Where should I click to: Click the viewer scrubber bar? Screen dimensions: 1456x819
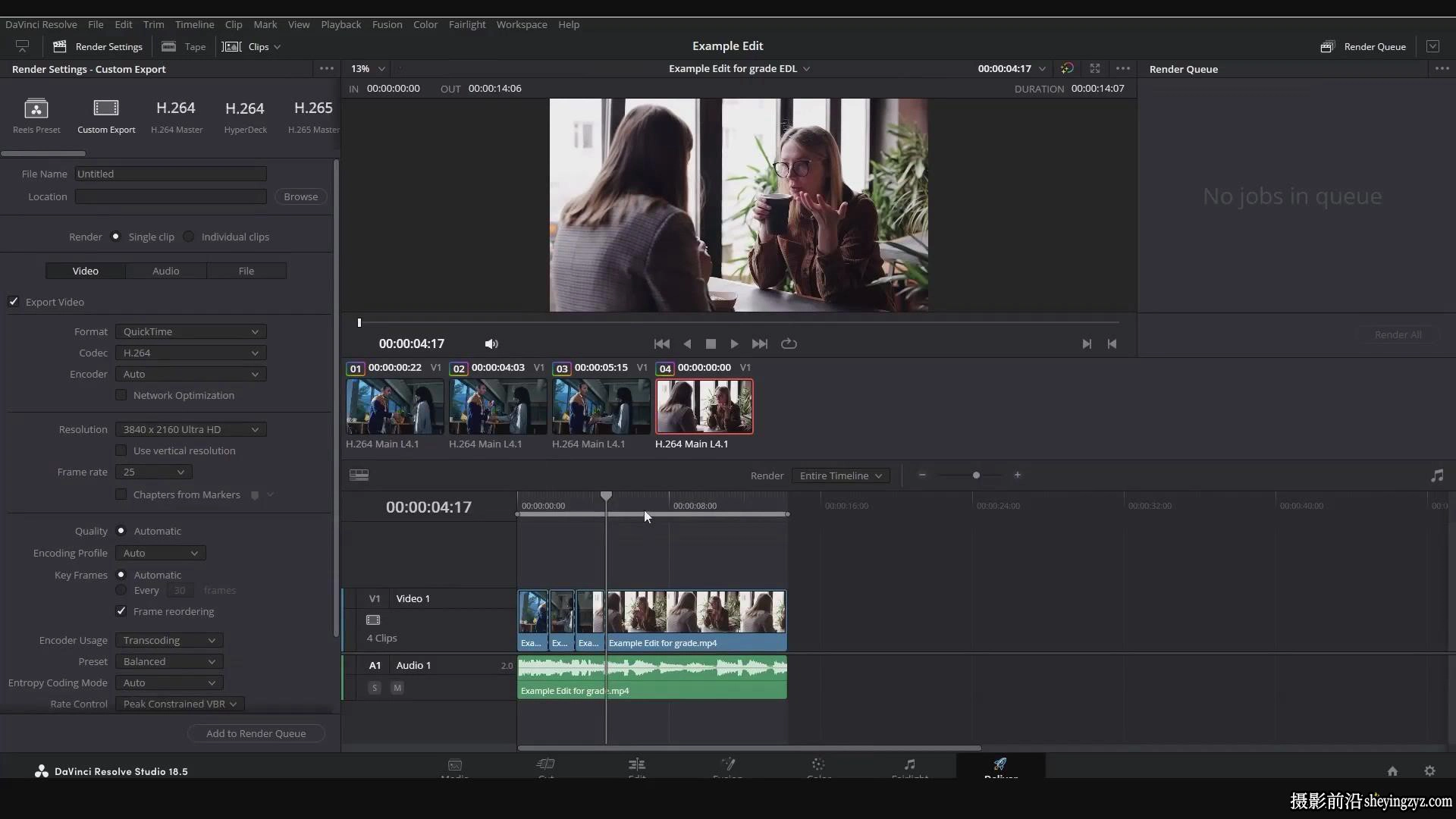click(739, 322)
